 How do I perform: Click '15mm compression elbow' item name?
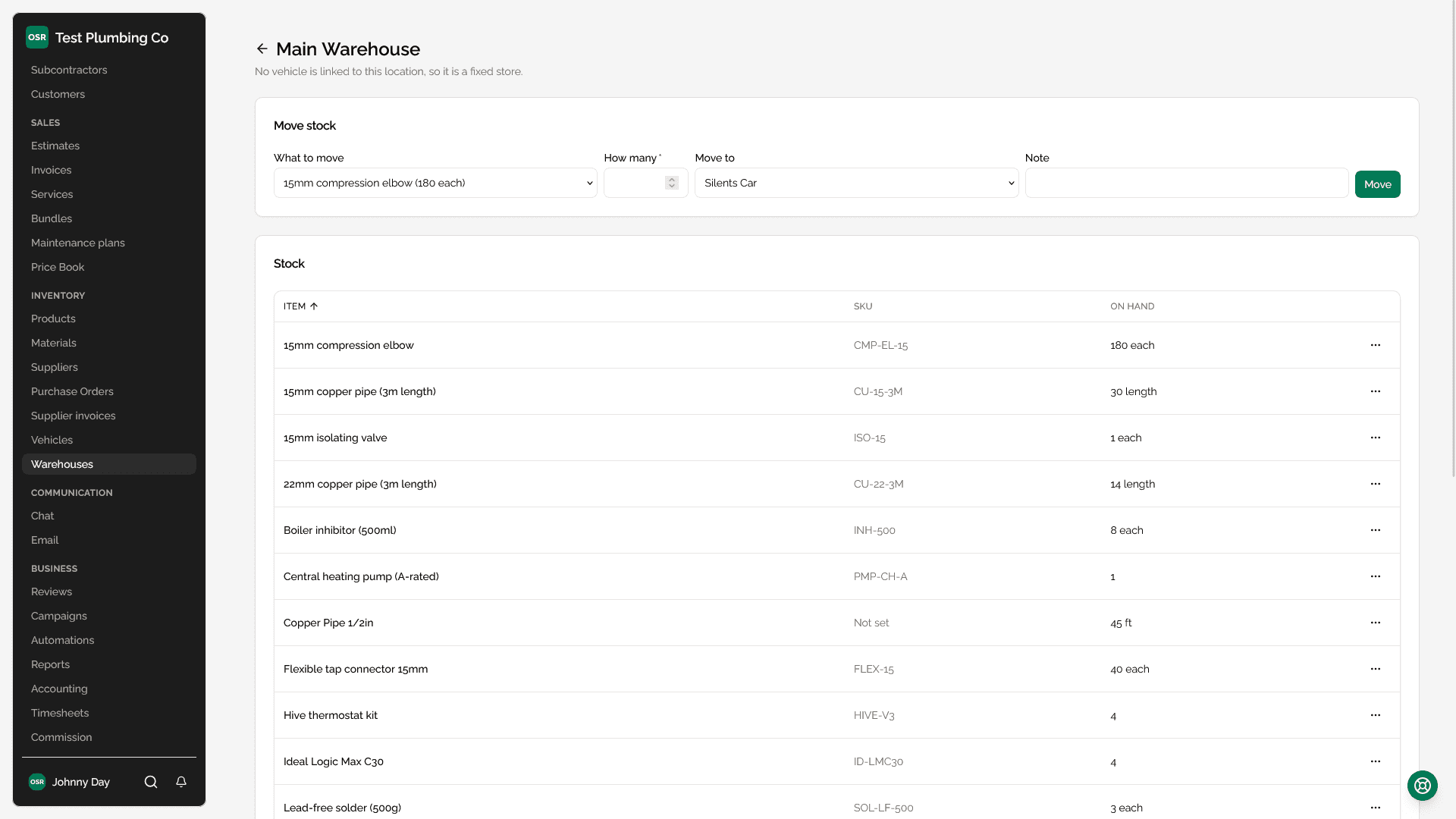pyautogui.click(x=349, y=345)
